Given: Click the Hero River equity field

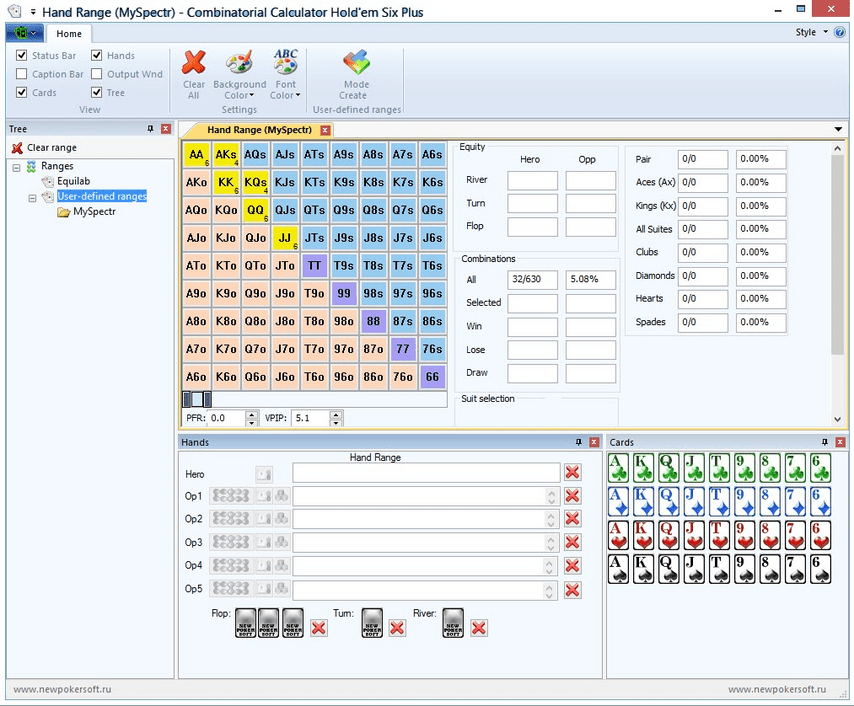Looking at the screenshot, I should [x=532, y=180].
